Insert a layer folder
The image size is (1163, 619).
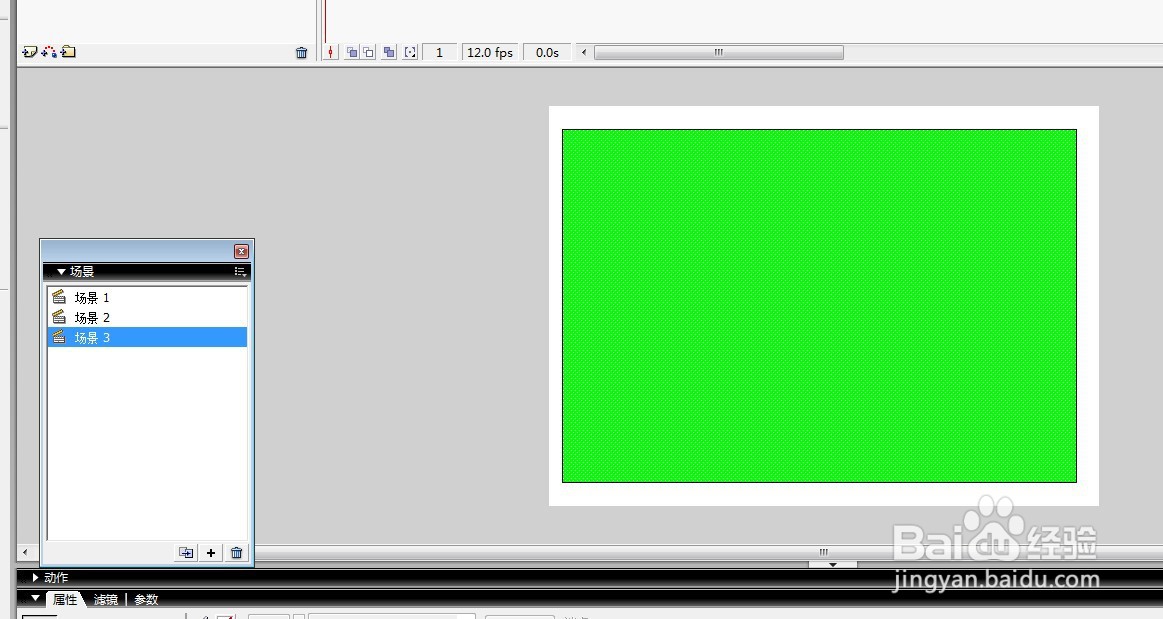pos(68,52)
